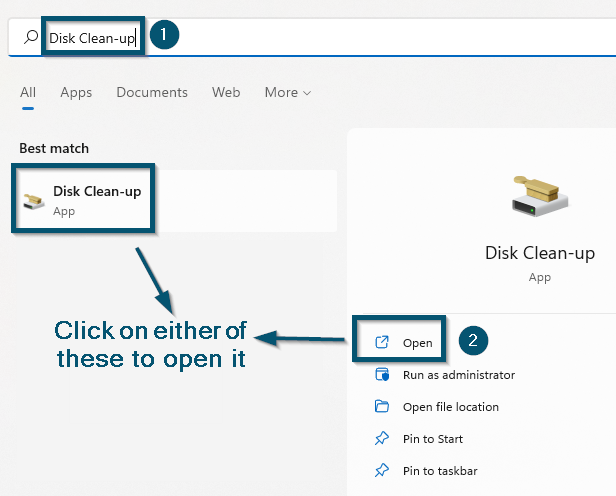
Task: Click the search magnifier icon
Action: tap(31, 37)
